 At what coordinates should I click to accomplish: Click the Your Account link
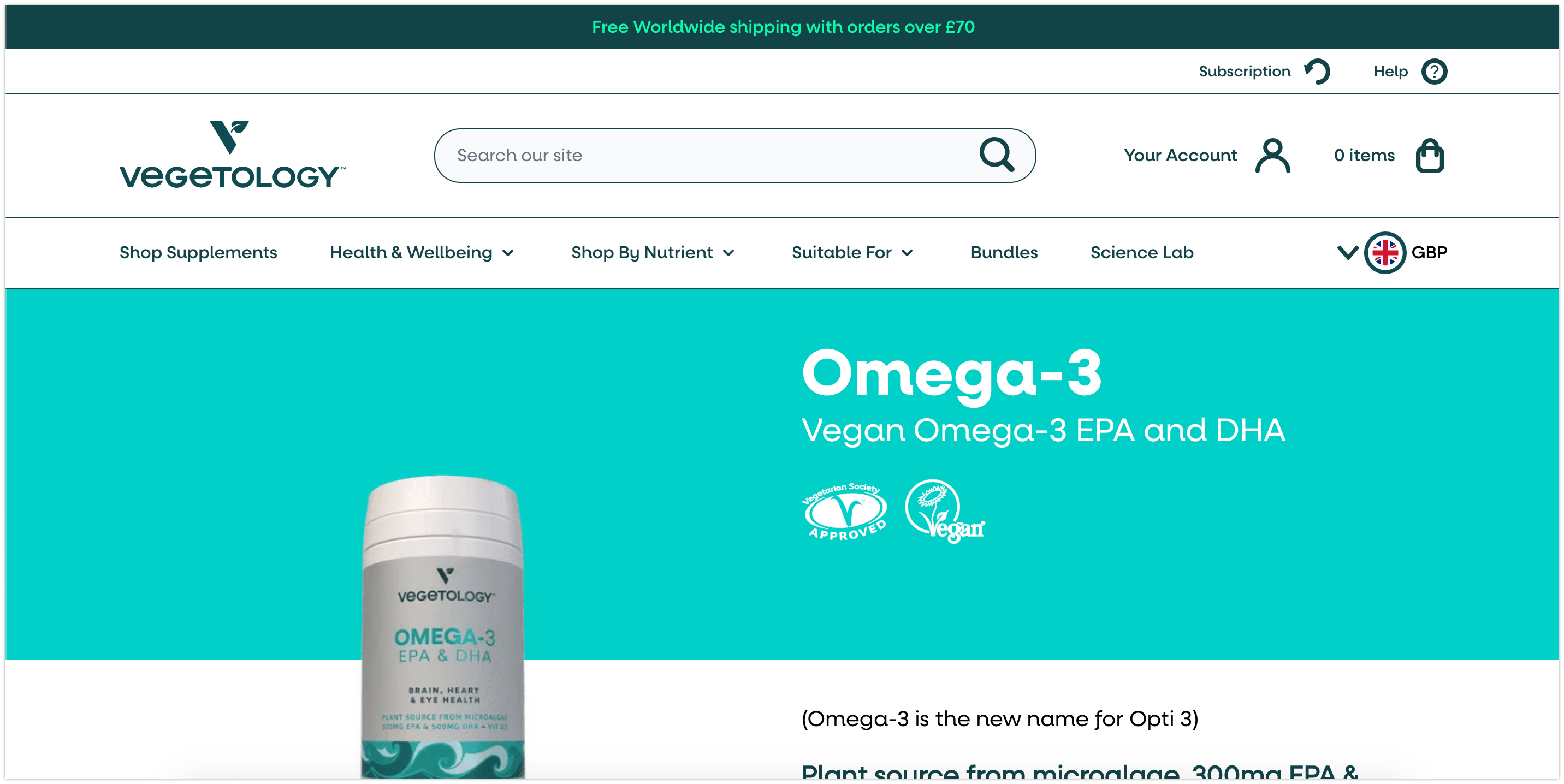[1180, 156]
